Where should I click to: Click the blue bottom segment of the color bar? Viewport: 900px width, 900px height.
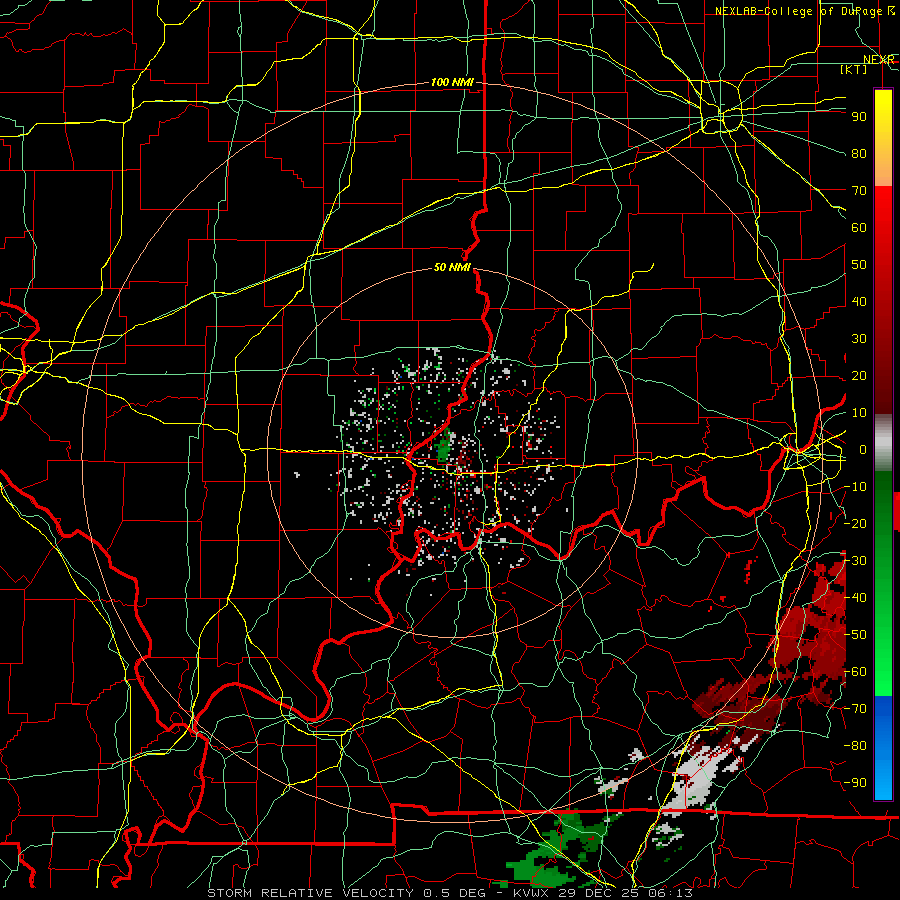point(883,747)
